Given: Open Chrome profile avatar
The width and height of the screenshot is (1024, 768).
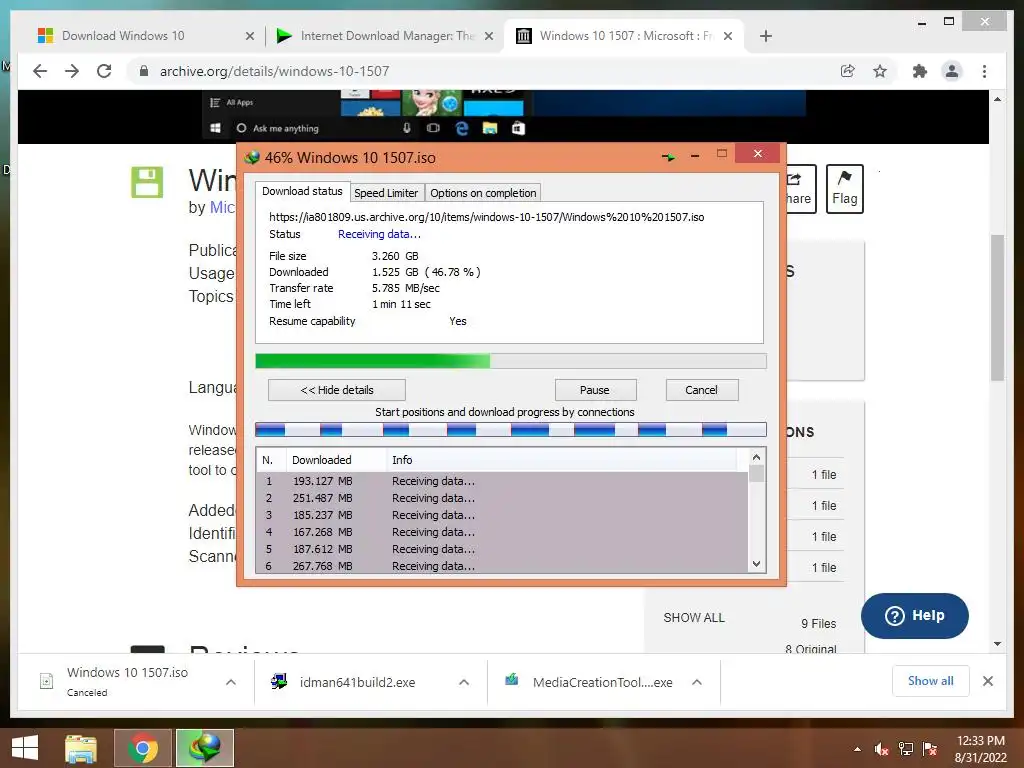Looking at the screenshot, I should [x=952, y=71].
